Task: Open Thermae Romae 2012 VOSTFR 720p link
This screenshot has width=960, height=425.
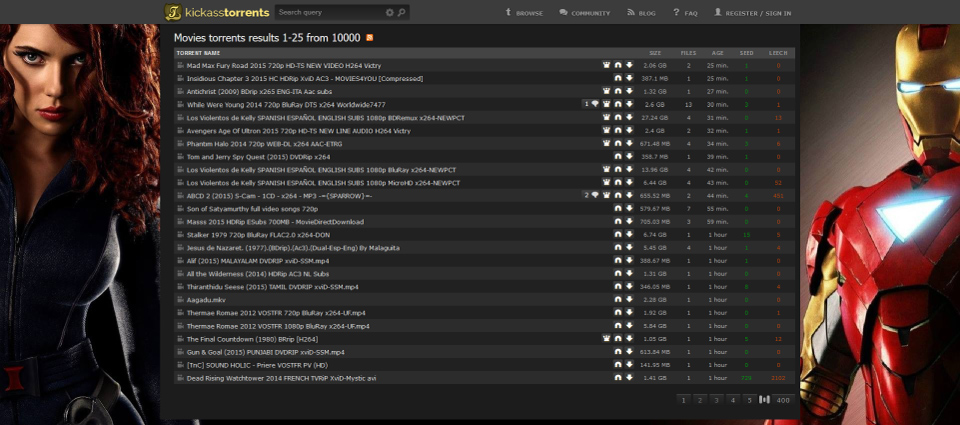Action: (x=276, y=313)
